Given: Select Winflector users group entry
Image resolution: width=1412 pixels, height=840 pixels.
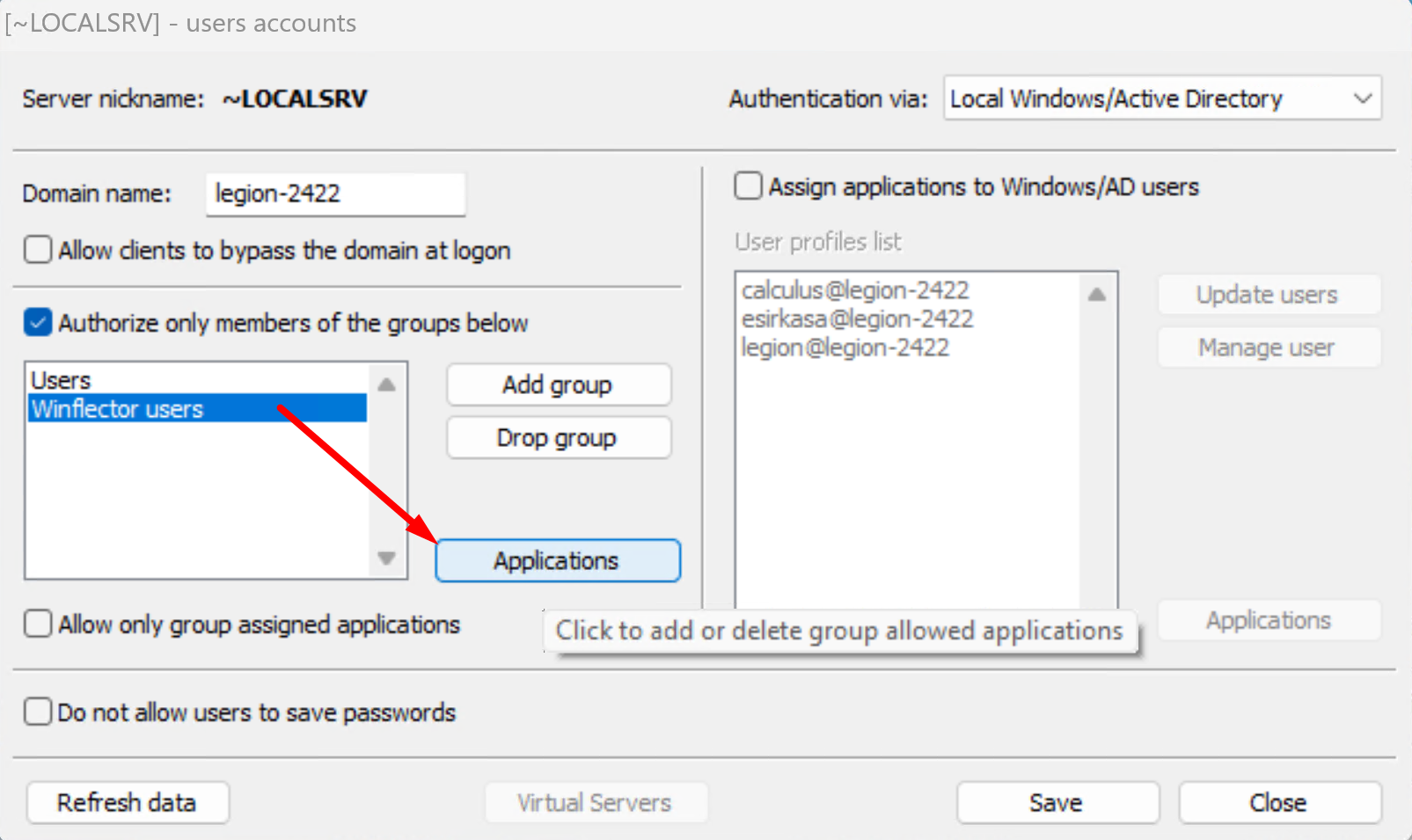Looking at the screenshot, I should click(118, 409).
